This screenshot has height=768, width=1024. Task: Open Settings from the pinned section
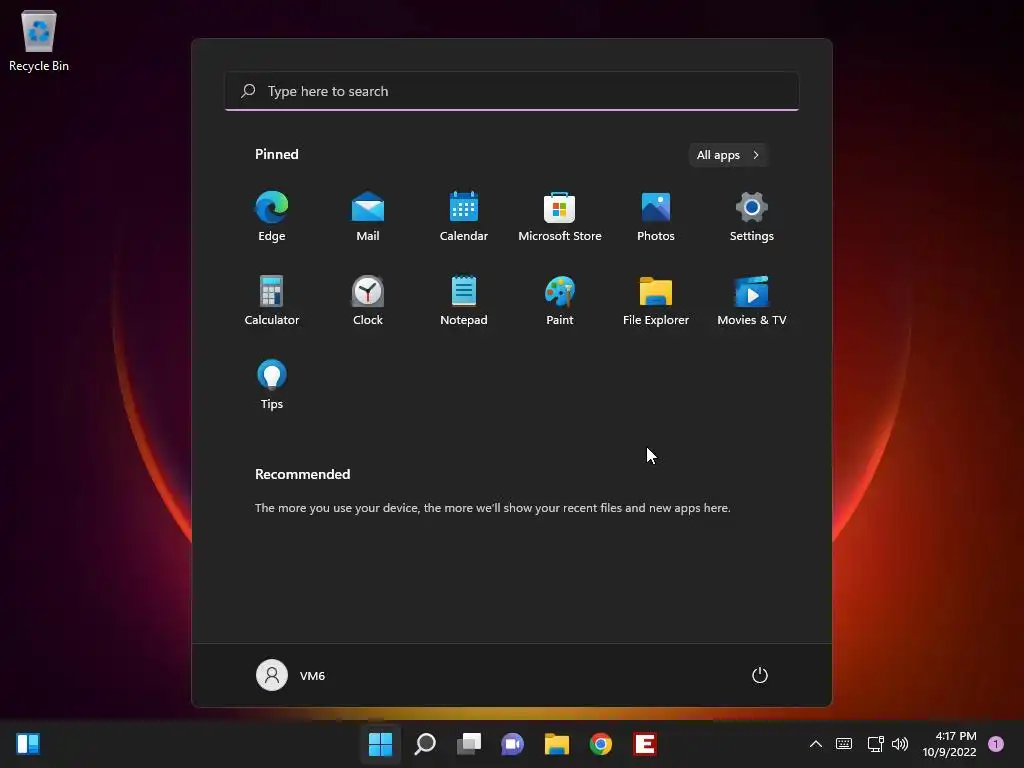coord(752,217)
